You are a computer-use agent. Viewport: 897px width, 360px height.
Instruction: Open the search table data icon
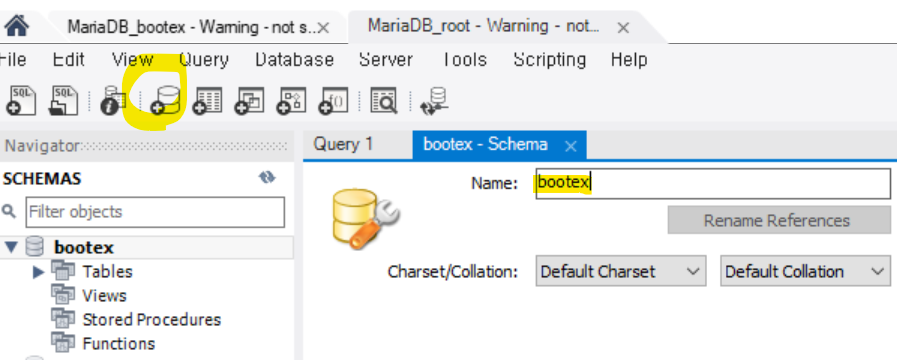click(x=384, y=100)
